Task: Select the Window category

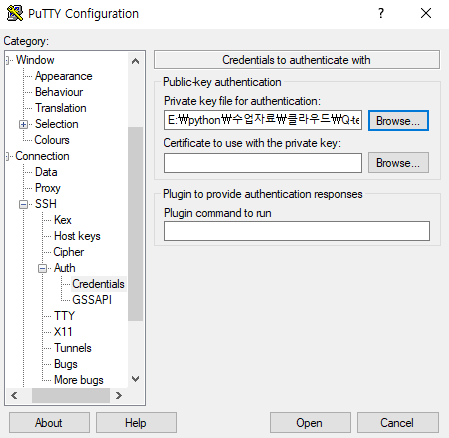Action: coord(35,60)
